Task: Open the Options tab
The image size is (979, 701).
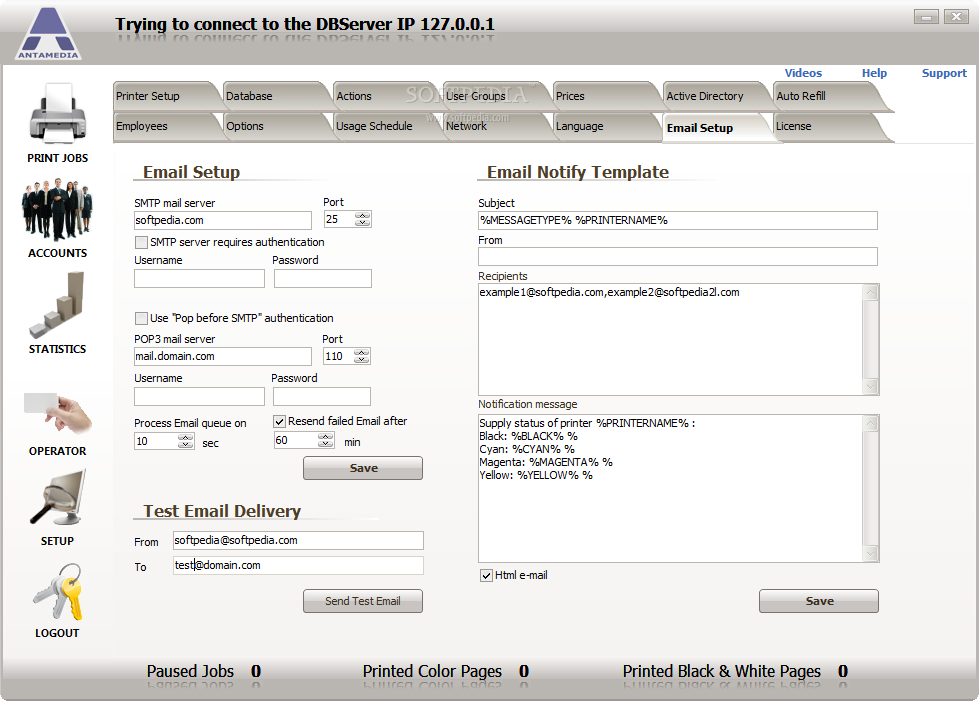Action: (275, 126)
